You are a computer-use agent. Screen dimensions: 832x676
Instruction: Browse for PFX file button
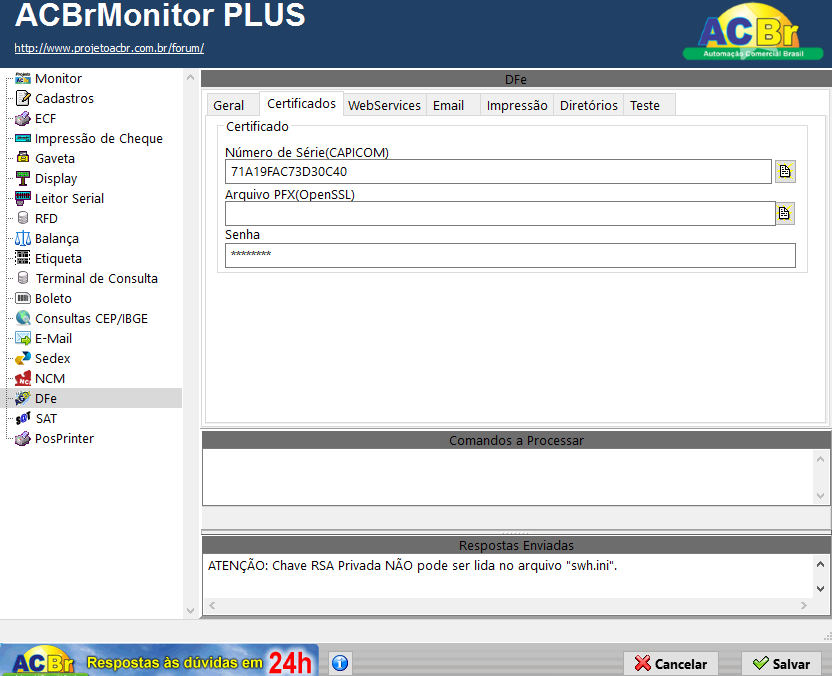(785, 213)
